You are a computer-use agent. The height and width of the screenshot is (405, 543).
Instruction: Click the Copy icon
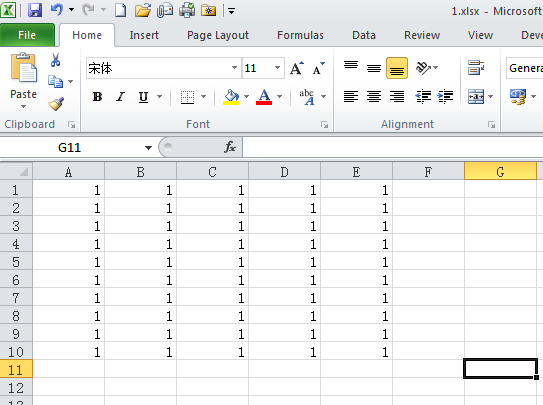[55, 81]
